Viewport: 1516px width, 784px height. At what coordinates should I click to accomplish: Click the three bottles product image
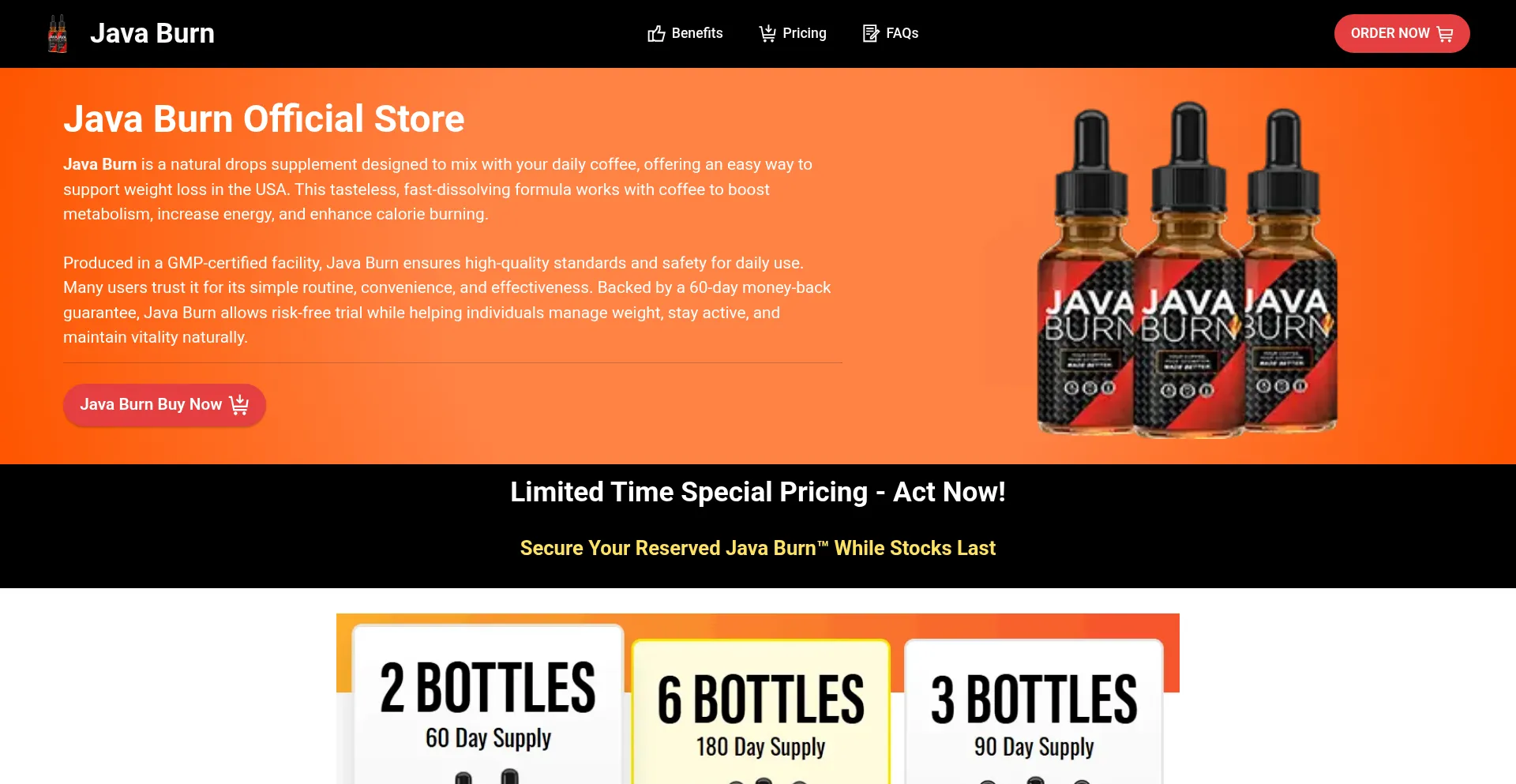pyautogui.click(x=1188, y=269)
